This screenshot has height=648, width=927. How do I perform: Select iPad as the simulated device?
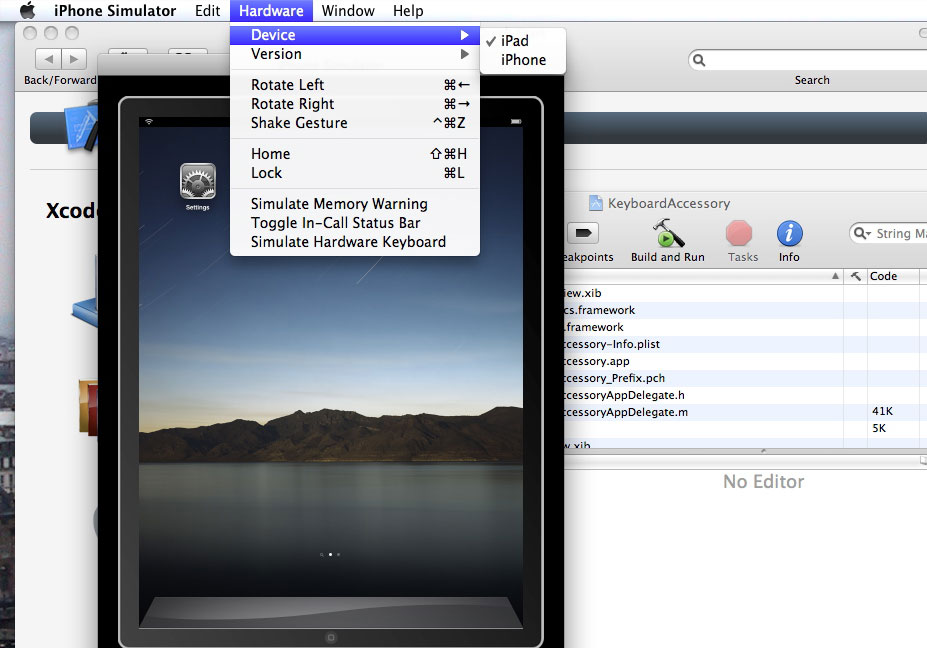(523, 41)
